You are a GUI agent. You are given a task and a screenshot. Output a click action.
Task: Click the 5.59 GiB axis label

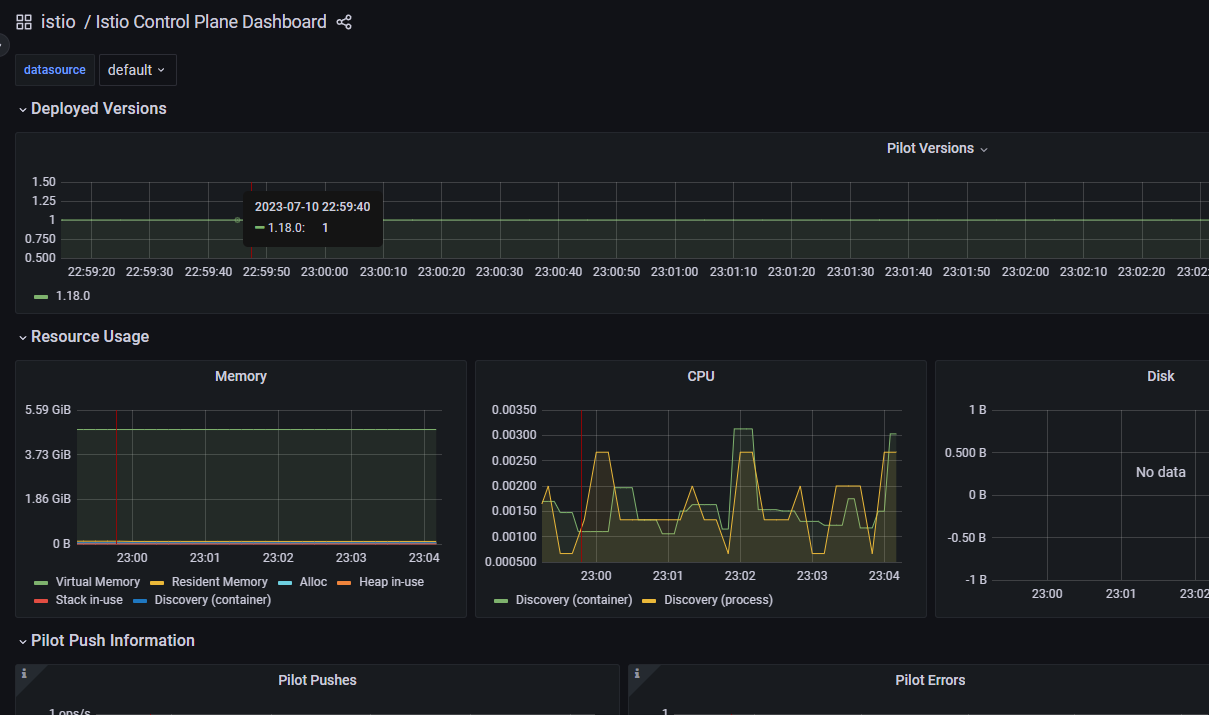point(47,410)
